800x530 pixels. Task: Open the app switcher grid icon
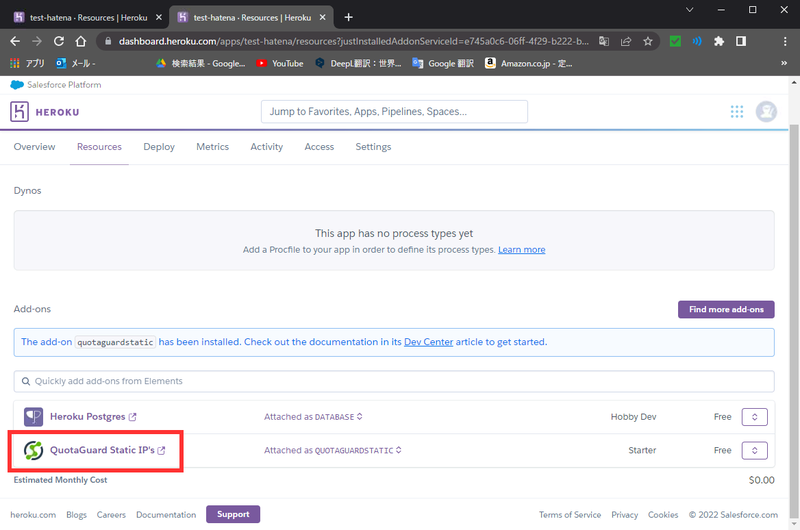(x=737, y=112)
